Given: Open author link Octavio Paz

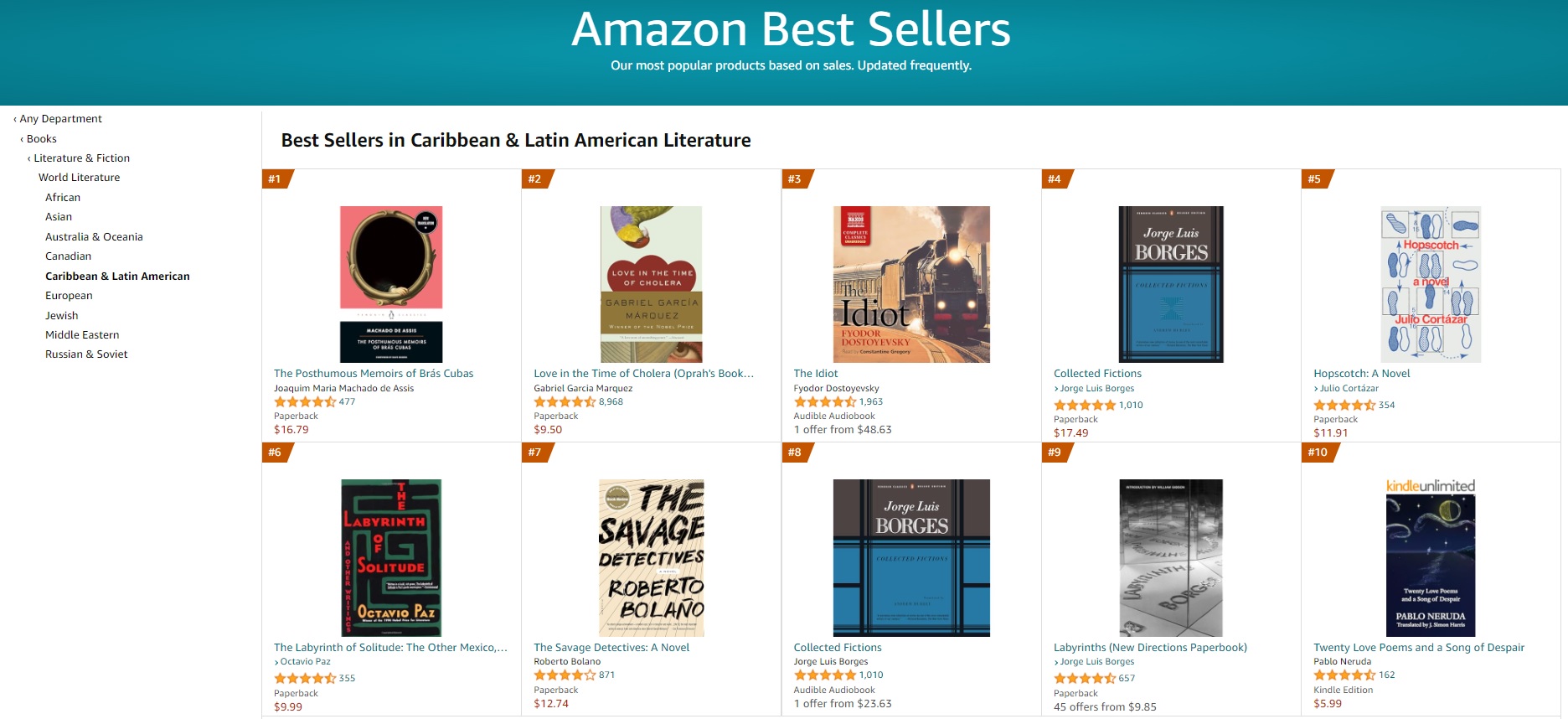Looking at the screenshot, I should 305,662.
